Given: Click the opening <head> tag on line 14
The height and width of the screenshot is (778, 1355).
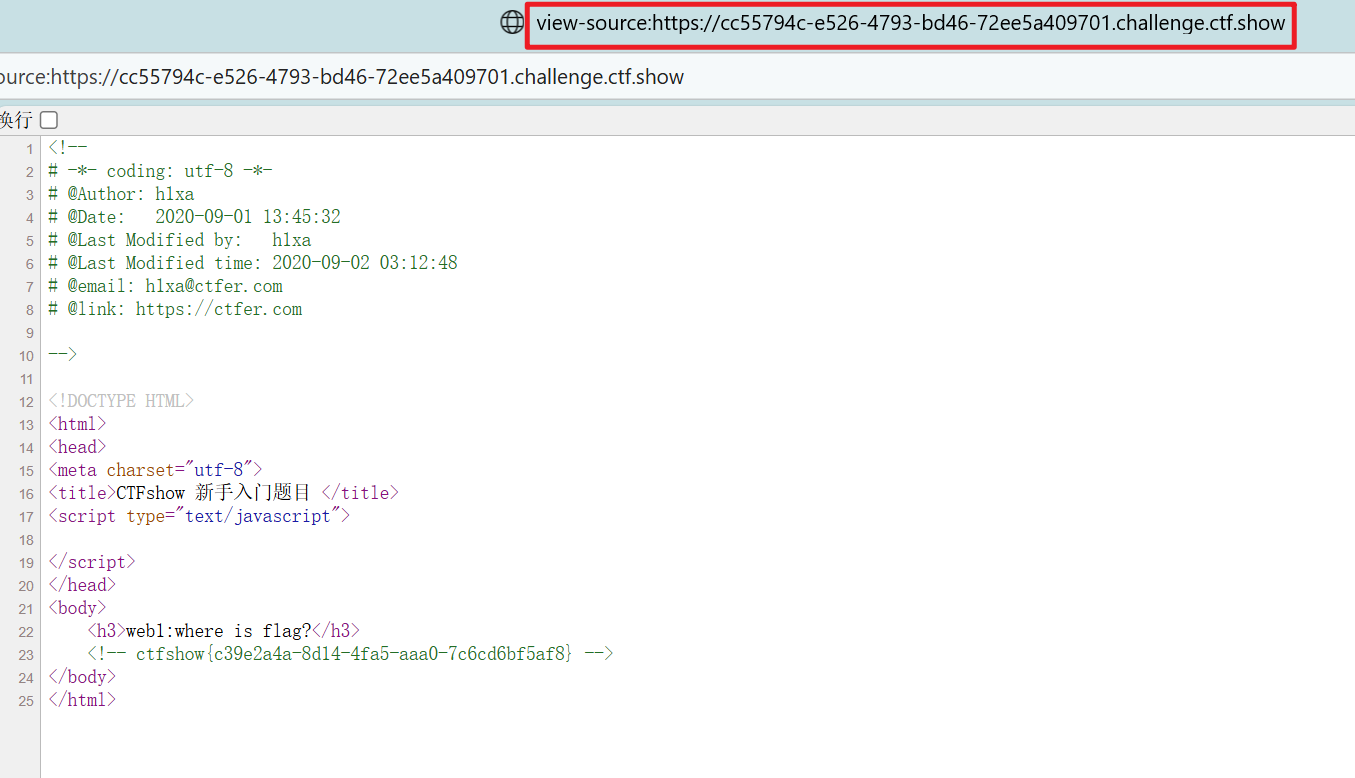Looking at the screenshot, I should 77,447.
